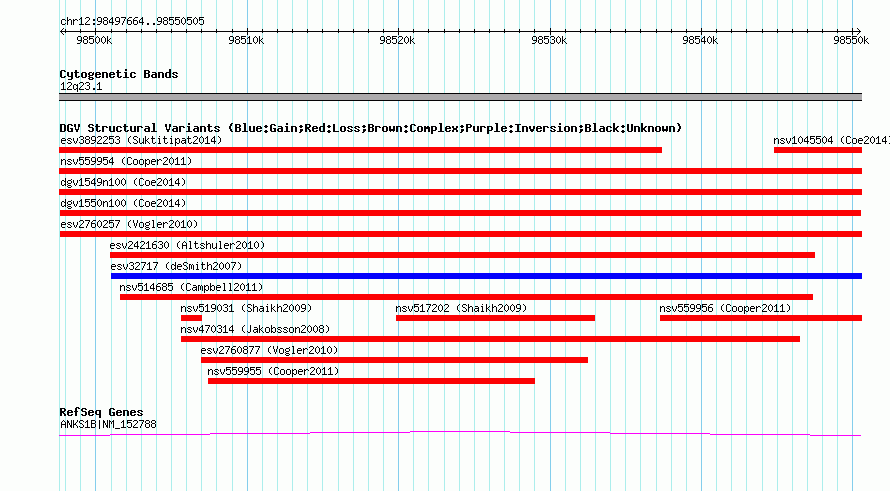
Task: Click the nsv559956 (Cooper2011) label
Action: [x=725, y=308]
